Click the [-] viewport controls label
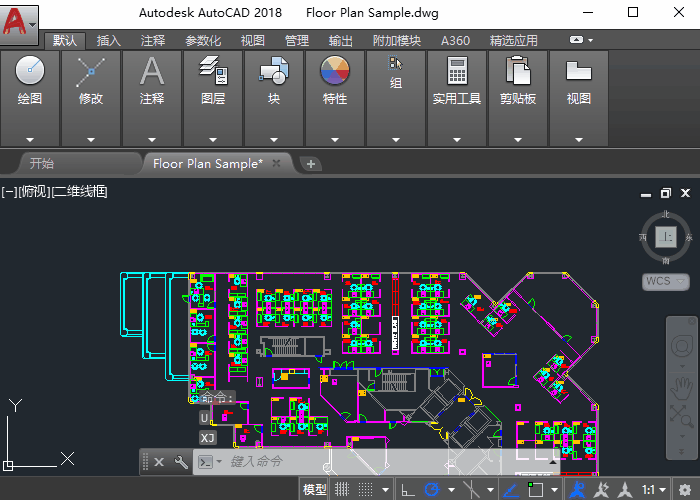700x500 pixels. coord(9,192)
